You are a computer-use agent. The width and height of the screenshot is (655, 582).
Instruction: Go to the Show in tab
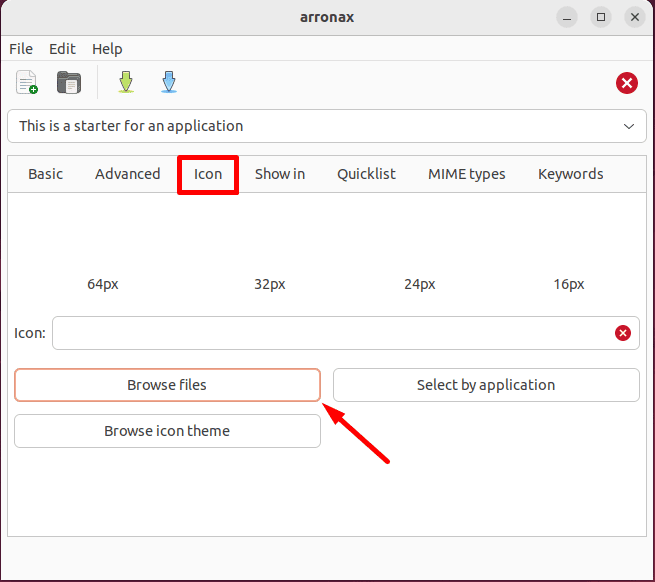[280, 174]
